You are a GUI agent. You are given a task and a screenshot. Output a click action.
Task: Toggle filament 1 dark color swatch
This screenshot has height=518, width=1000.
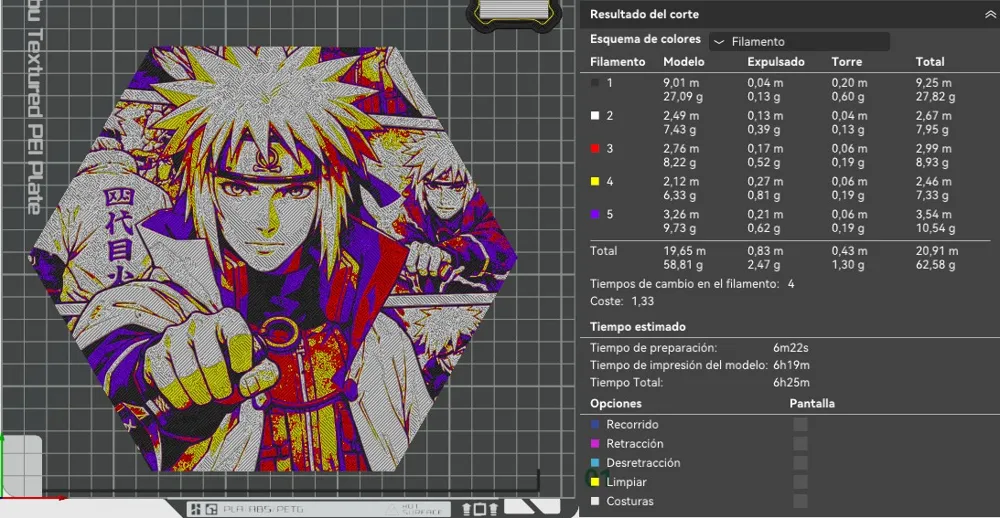pyautogui.click(x=595, y=82)
